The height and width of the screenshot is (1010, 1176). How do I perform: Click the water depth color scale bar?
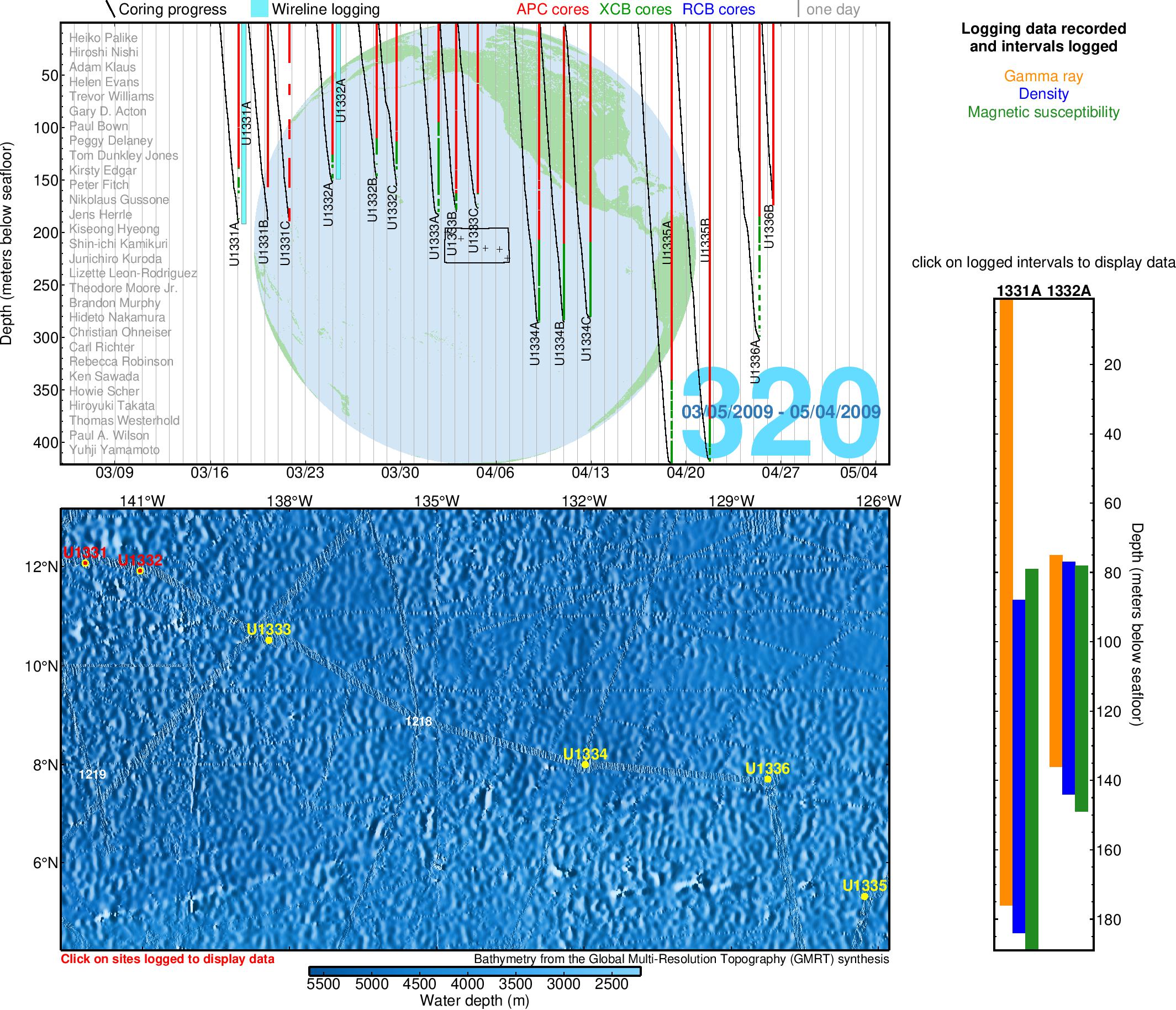point(474,971)
